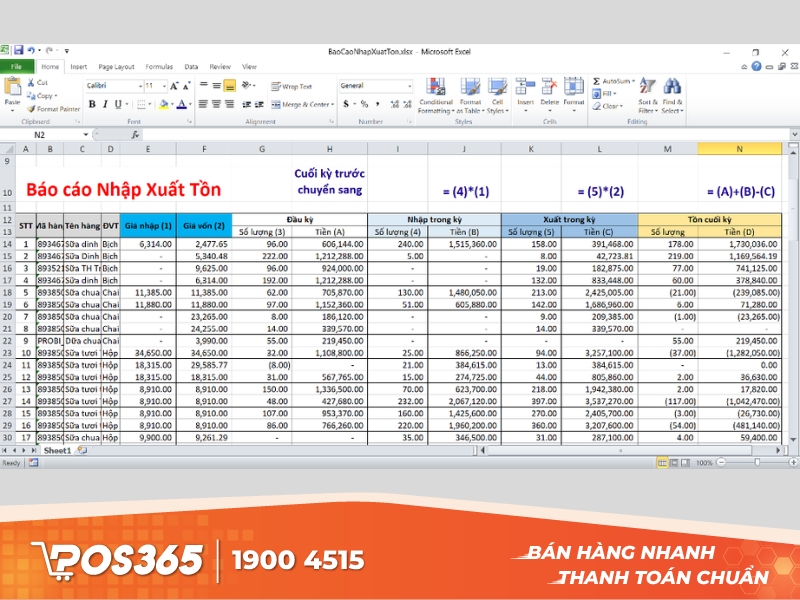800x600 pixels.
Task: Click the Excel Help question mark icon
Action: click(x=757, y=66)
